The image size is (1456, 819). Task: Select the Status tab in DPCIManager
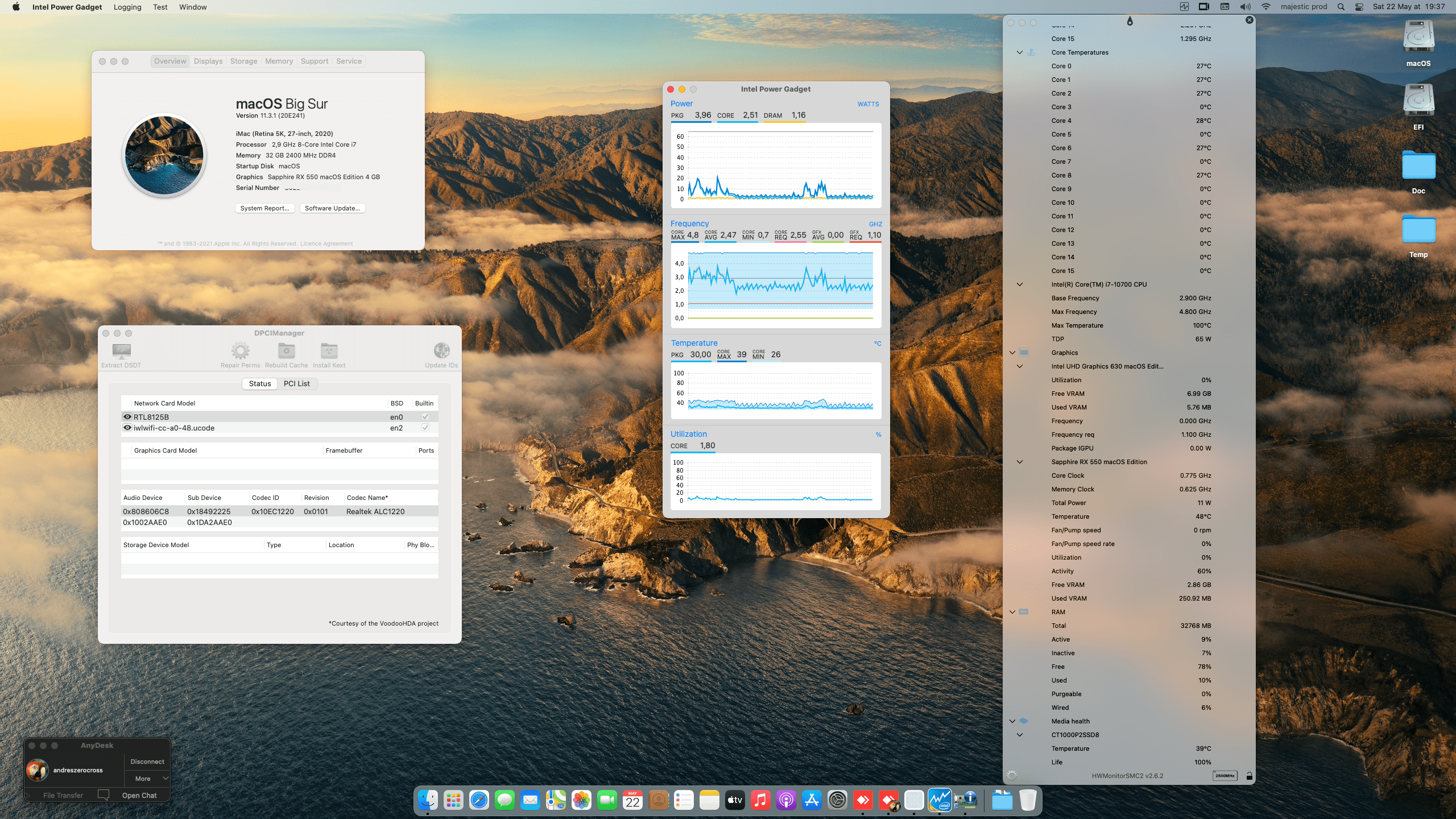[x=260, y=384]
